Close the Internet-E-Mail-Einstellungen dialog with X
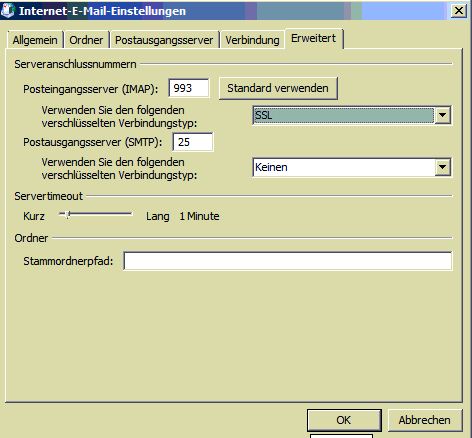The image size is (472, 438). (x=458, y=11)
